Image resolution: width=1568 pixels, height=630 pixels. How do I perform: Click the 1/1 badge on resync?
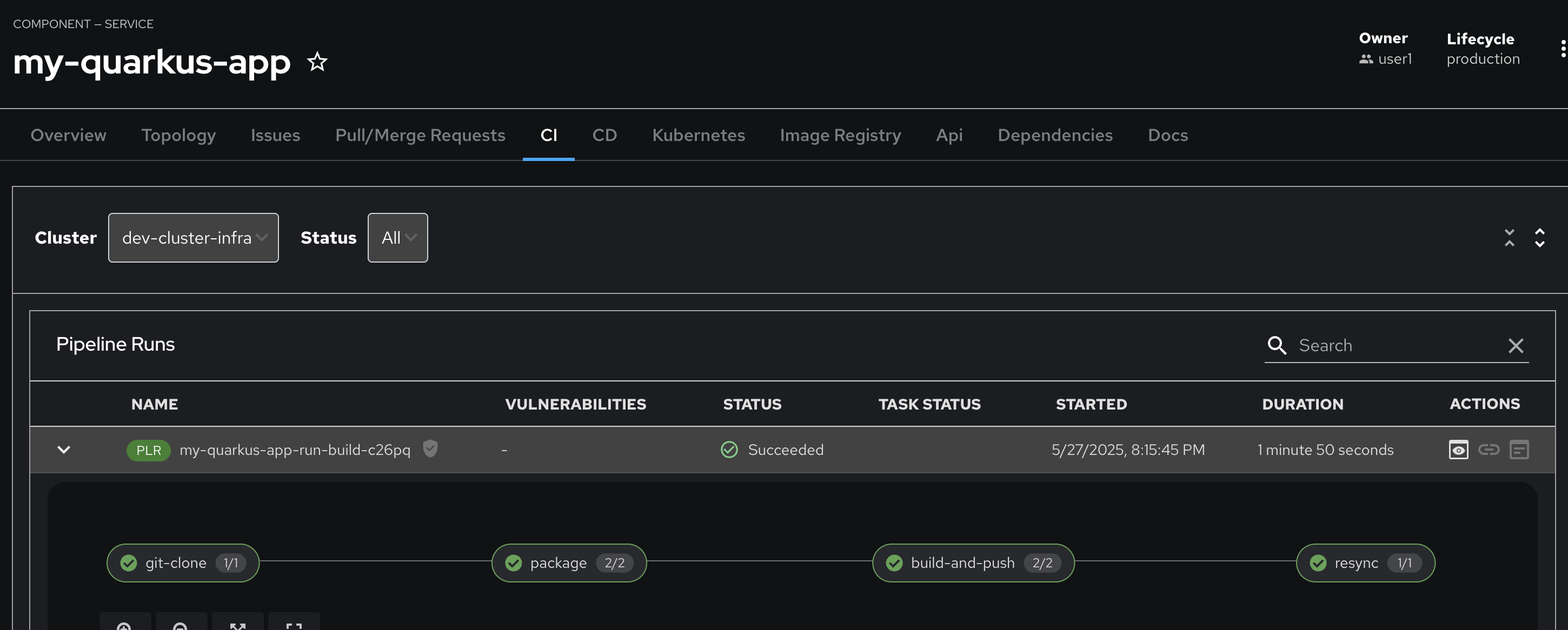click(1404, 563)
